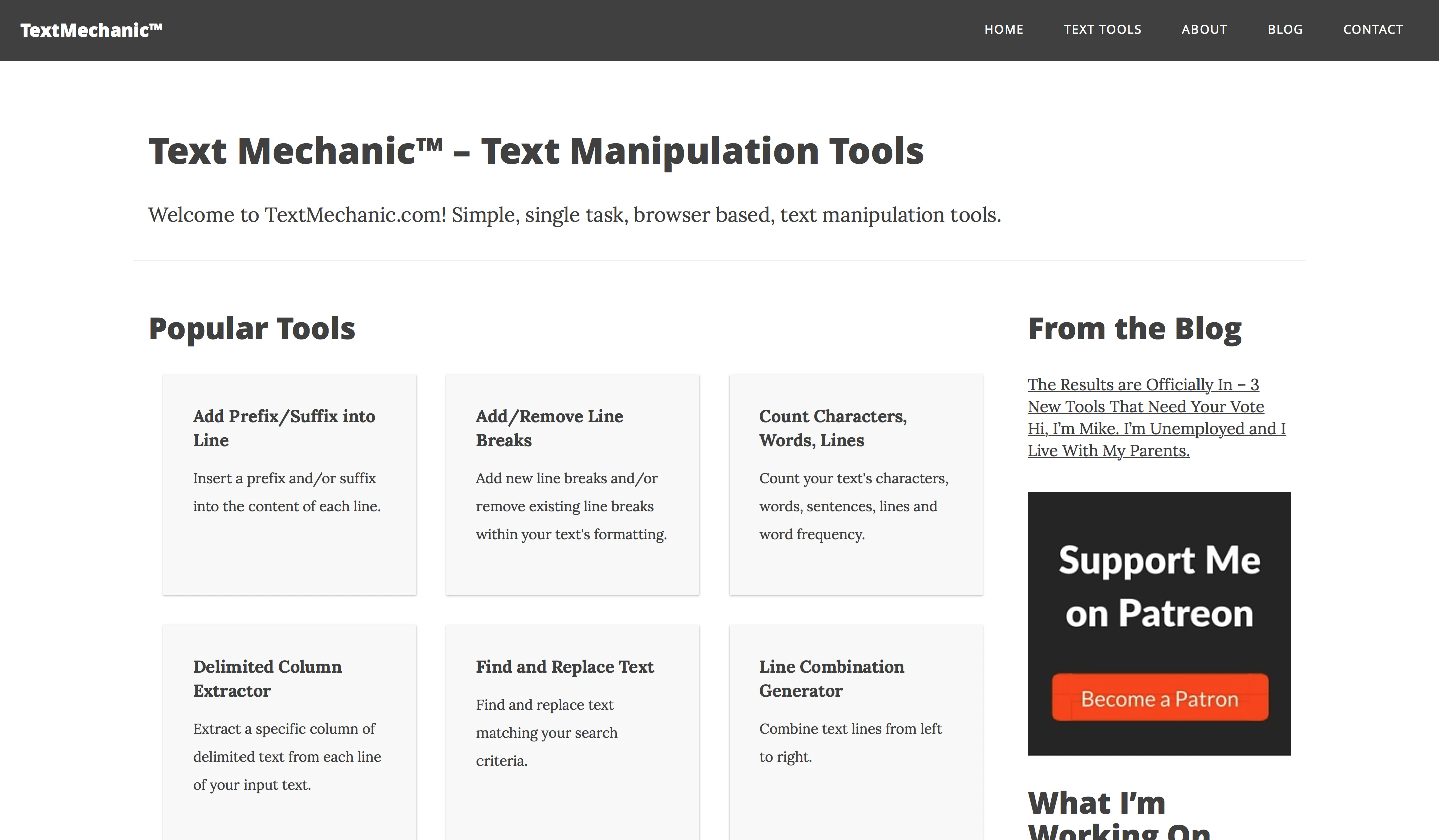Screen dimensions: 1439x840
Task: Open the BLOG page
Action: (1285, 29)
